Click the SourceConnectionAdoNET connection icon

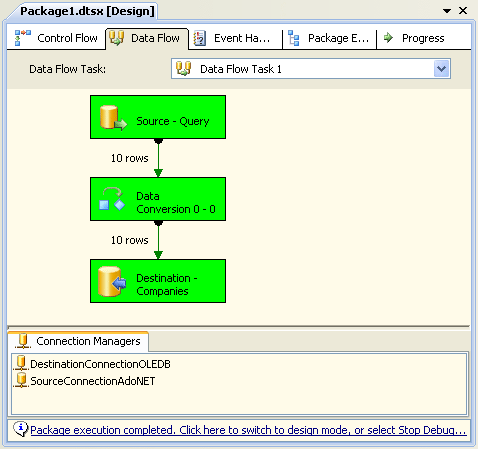21,380
